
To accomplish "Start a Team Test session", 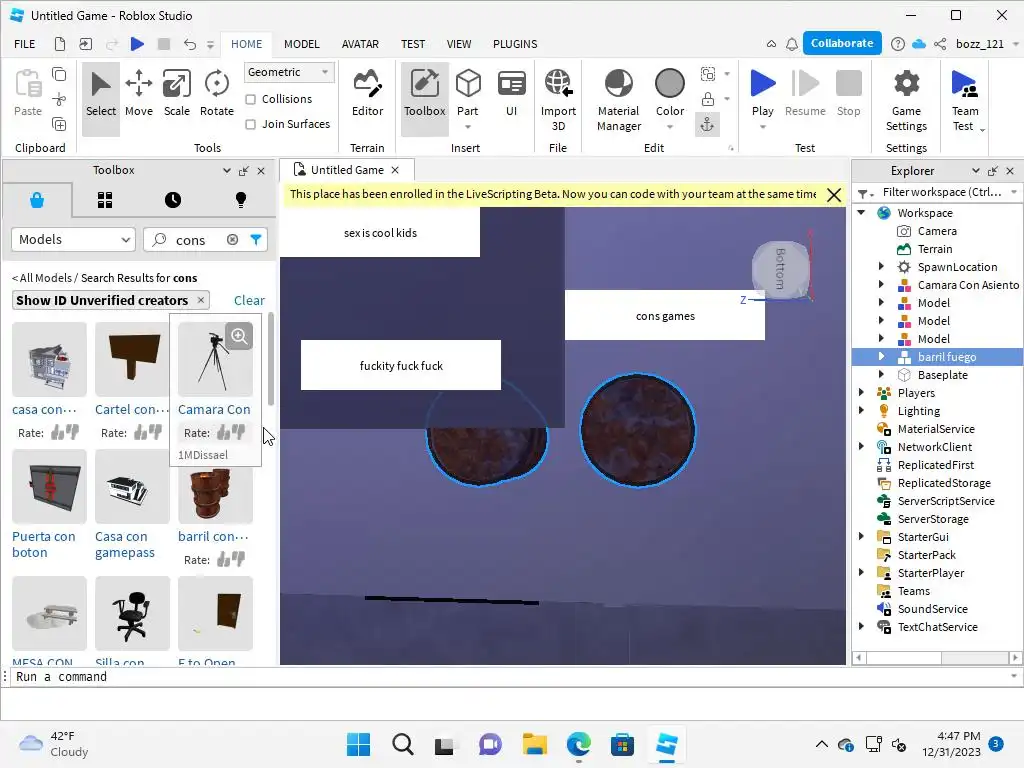I will click(x=965, y=100).
